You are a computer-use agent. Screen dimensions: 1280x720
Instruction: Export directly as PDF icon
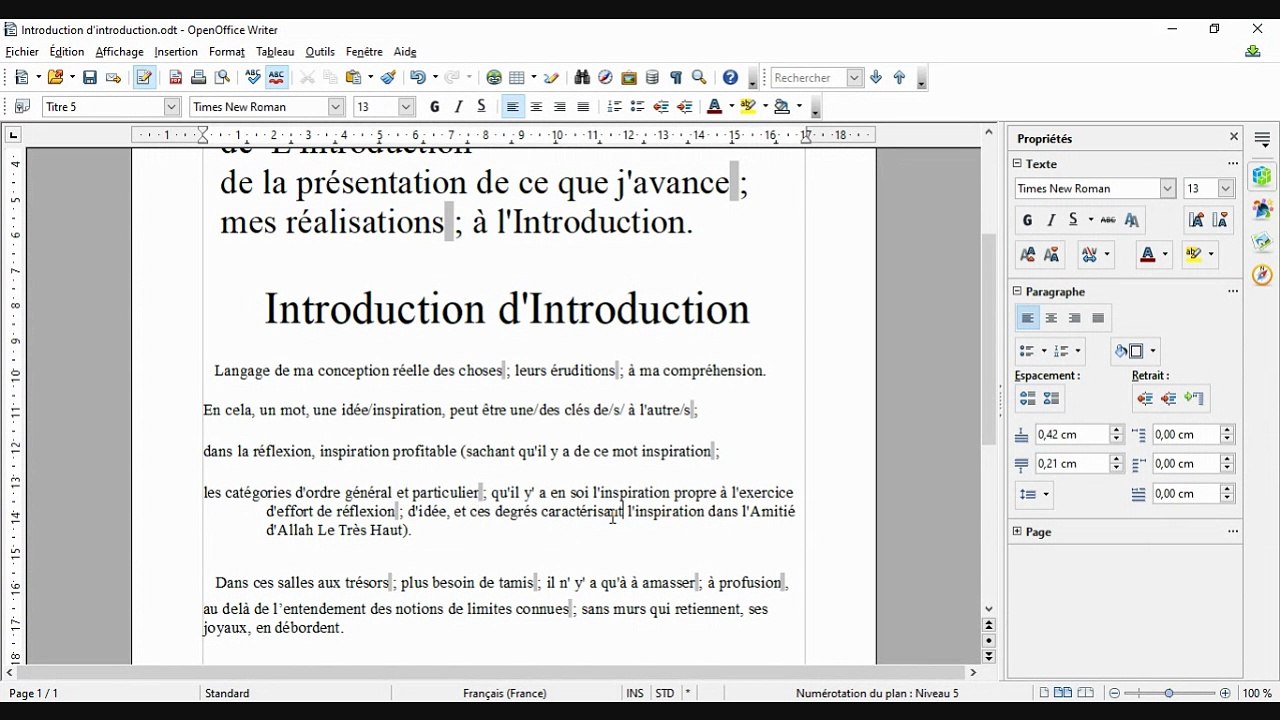(x=175, y=77)
